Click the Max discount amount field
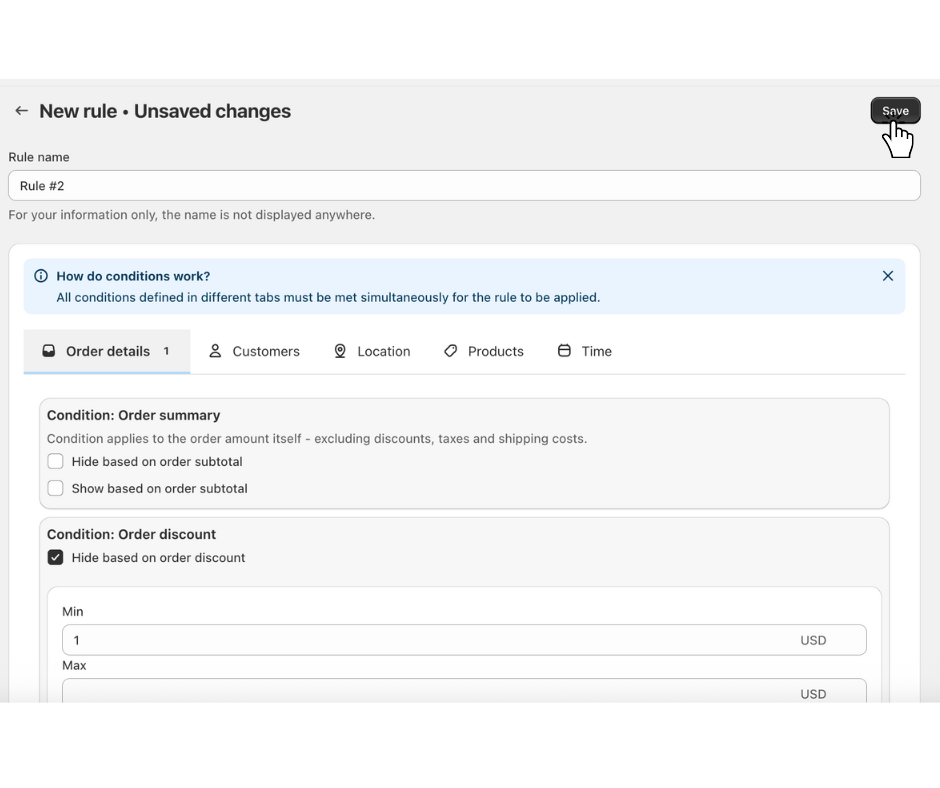940x788 pixels. 430,692
